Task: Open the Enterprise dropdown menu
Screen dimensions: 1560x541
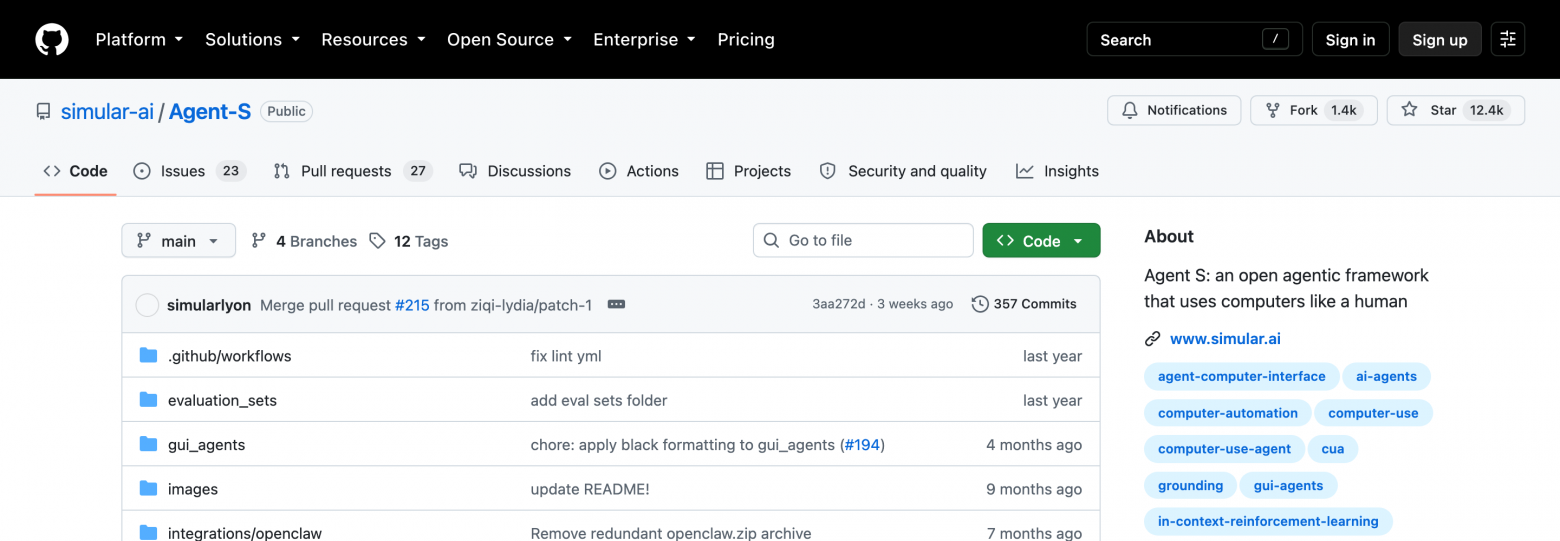Action: coord(645,40)
